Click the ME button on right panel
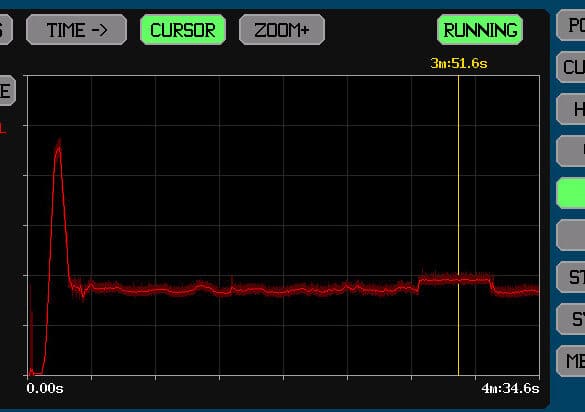The height and width of the screenshot is (412, 585). (x=571, y=361)
